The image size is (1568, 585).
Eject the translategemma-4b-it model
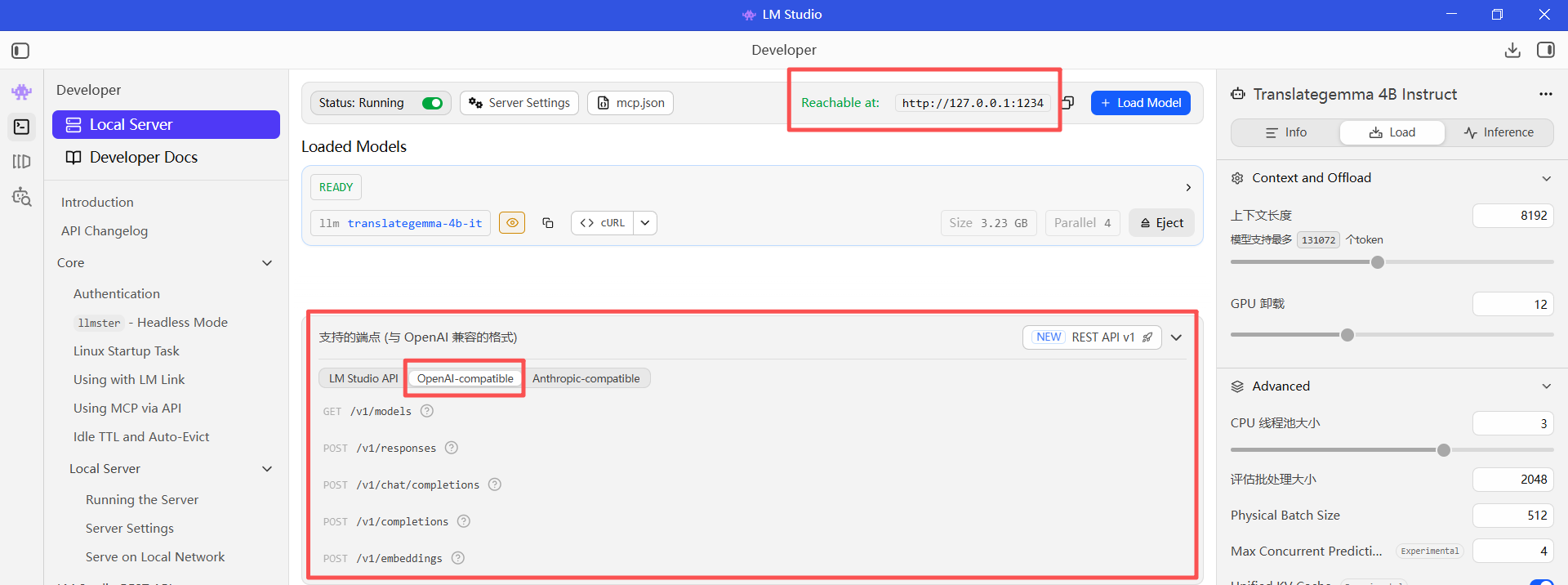(x=1161, y=223)
